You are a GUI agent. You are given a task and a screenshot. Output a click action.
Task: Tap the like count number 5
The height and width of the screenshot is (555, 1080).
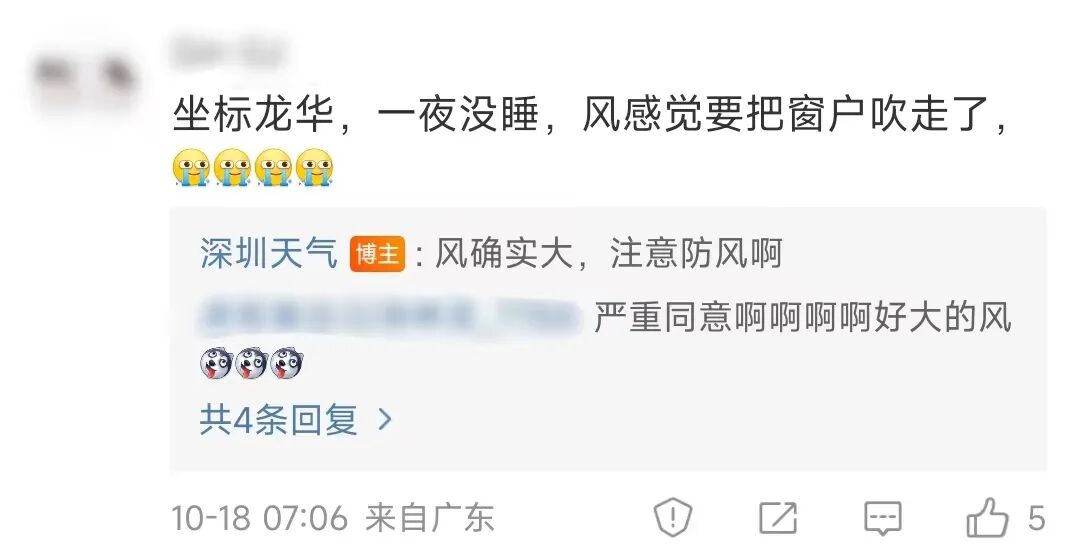pyautogui.click(x=1037, y=519)
